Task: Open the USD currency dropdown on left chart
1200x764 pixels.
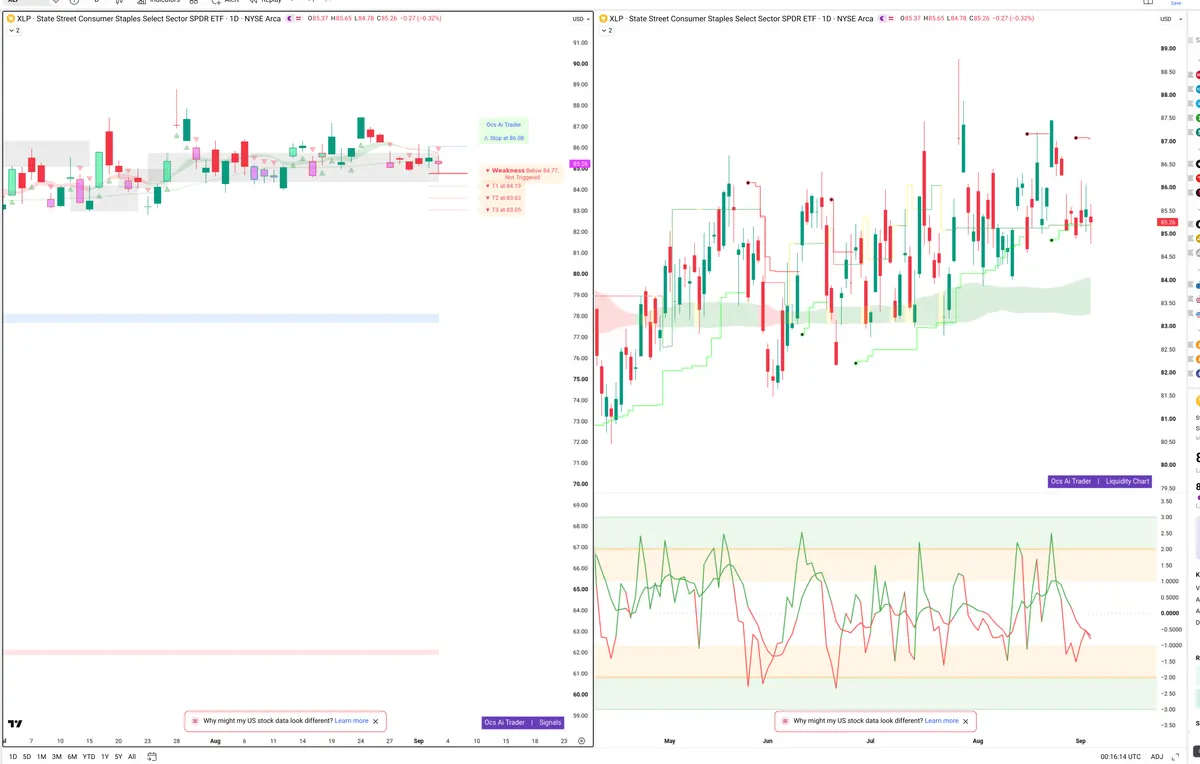Action: click(580, 19)
